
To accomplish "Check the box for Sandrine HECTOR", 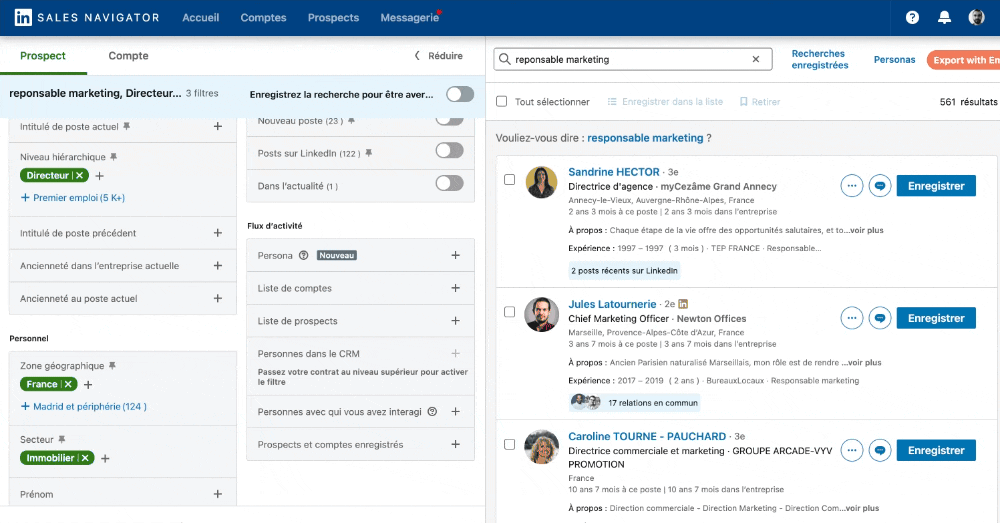I will (x=510, y=180).
